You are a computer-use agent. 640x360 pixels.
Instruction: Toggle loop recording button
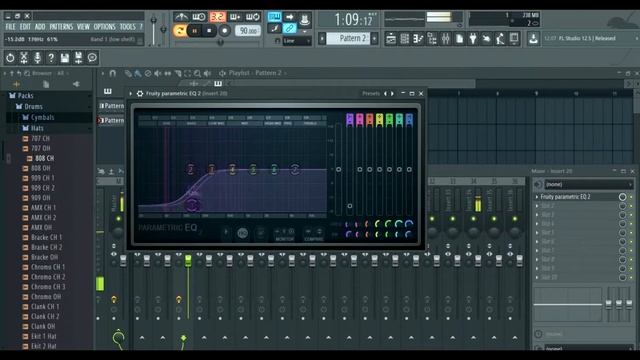253,17
